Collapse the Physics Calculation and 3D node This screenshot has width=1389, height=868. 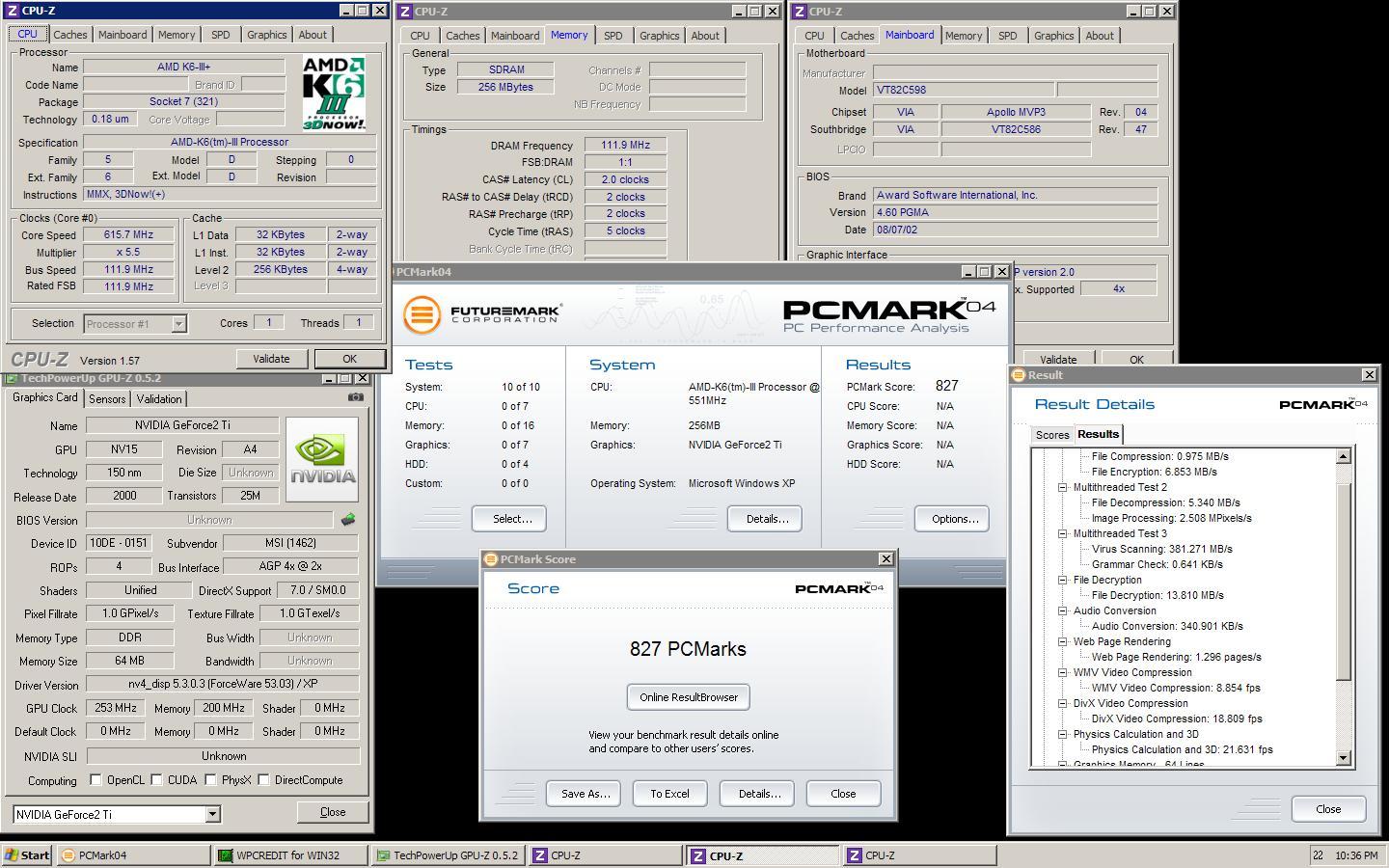pyautogui.click(x=1063, y=734)
